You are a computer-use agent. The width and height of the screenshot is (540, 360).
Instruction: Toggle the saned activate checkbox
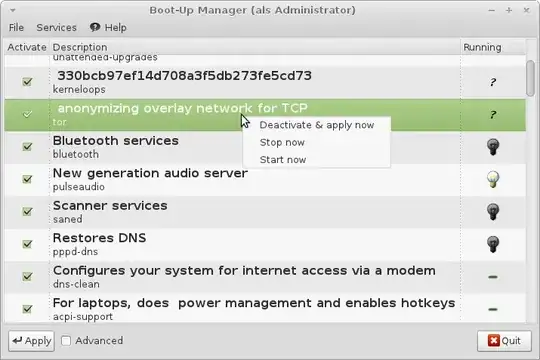pos(27,212)
